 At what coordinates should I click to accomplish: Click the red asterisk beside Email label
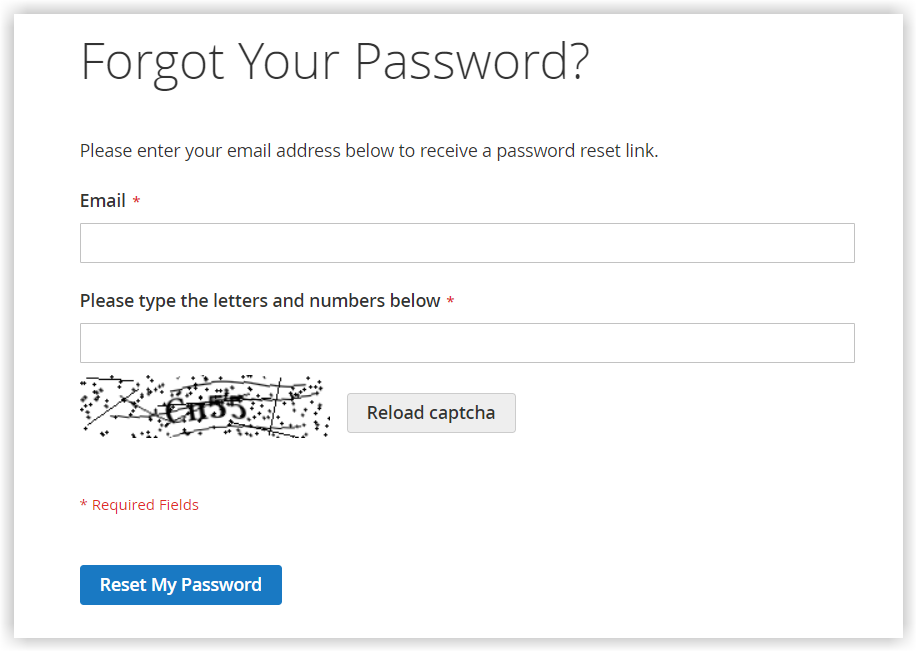coord(136,200)
